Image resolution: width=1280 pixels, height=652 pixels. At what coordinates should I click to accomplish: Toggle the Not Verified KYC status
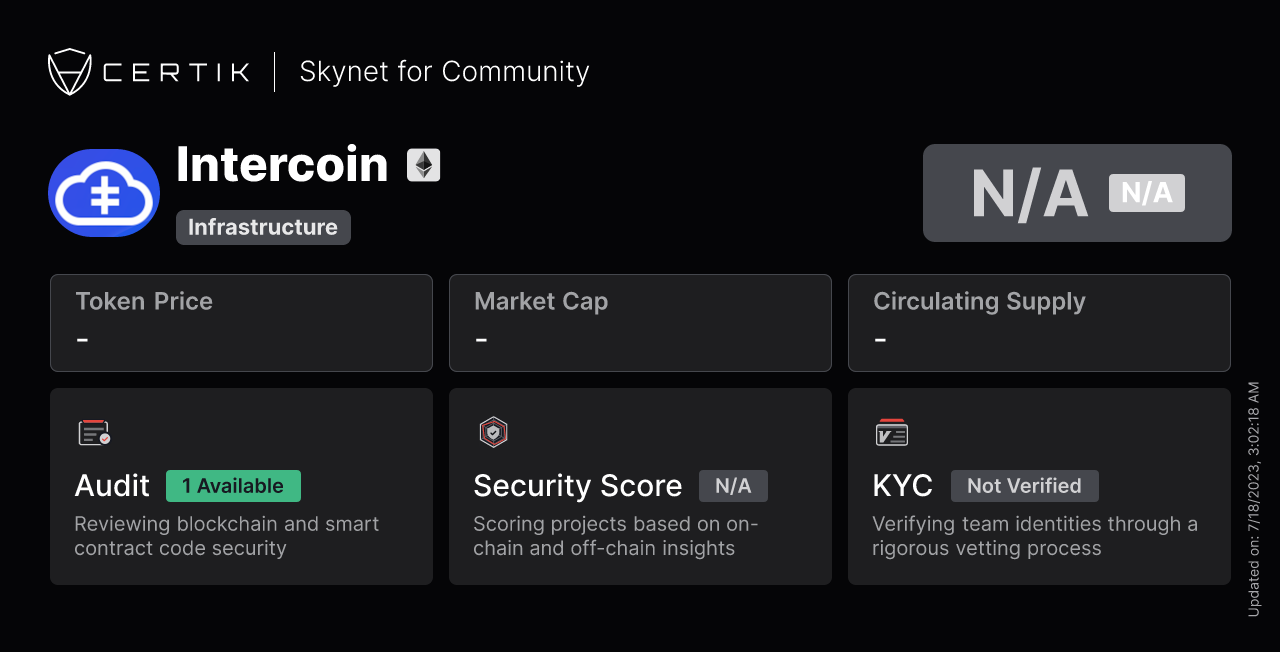pos(1025,486)
